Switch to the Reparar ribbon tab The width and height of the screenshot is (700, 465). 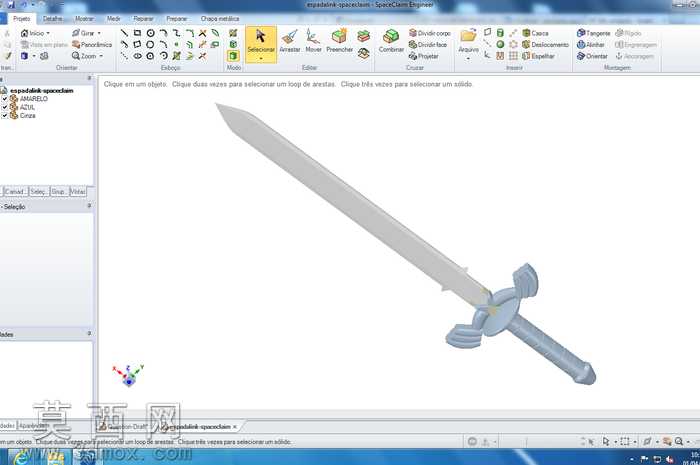click(143, 19)
